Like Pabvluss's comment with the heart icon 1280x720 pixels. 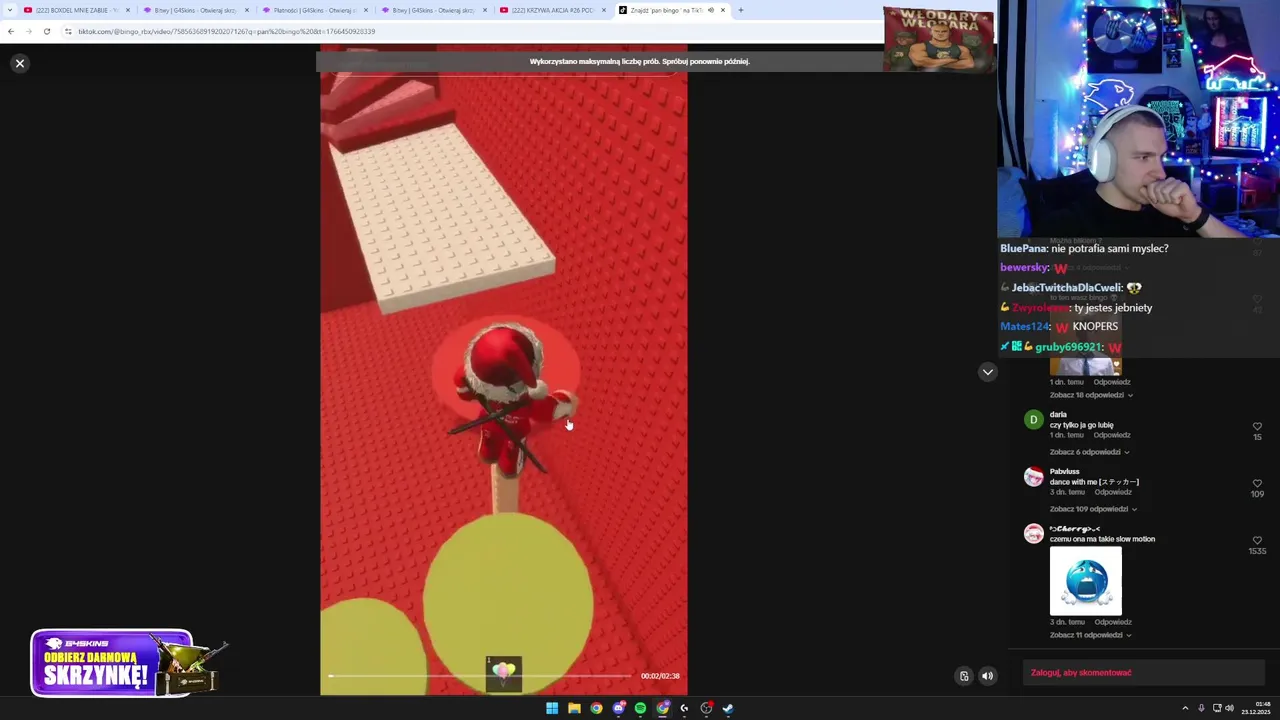(x=1257, y=484)
